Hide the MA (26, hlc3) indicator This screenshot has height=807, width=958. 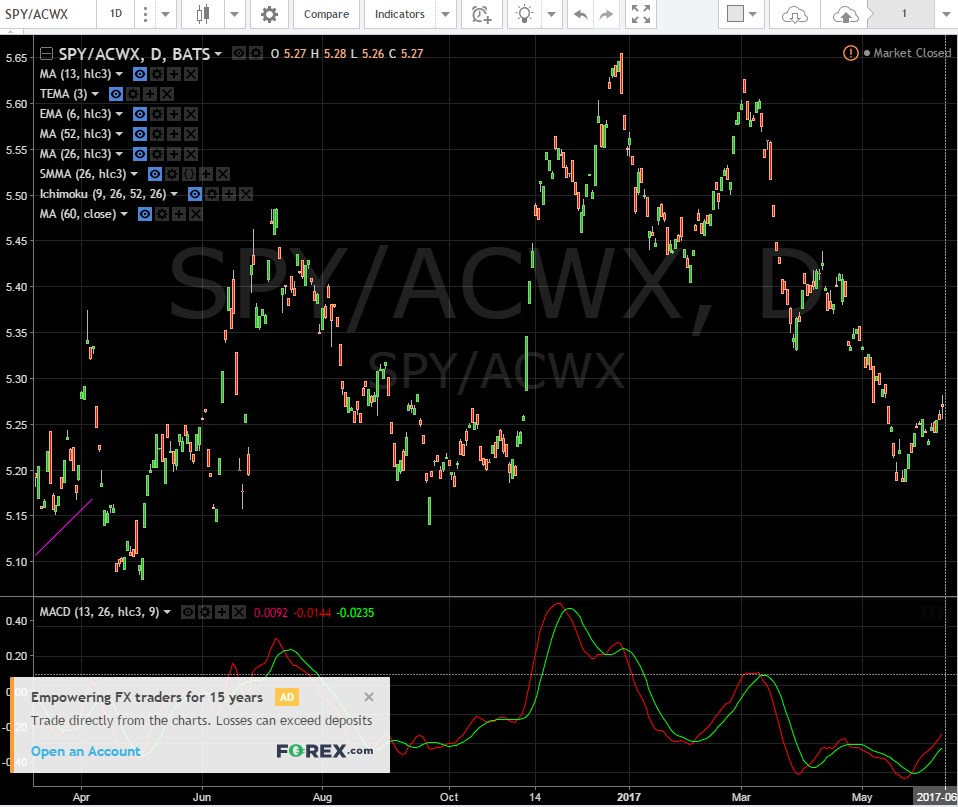pos(140,154)
